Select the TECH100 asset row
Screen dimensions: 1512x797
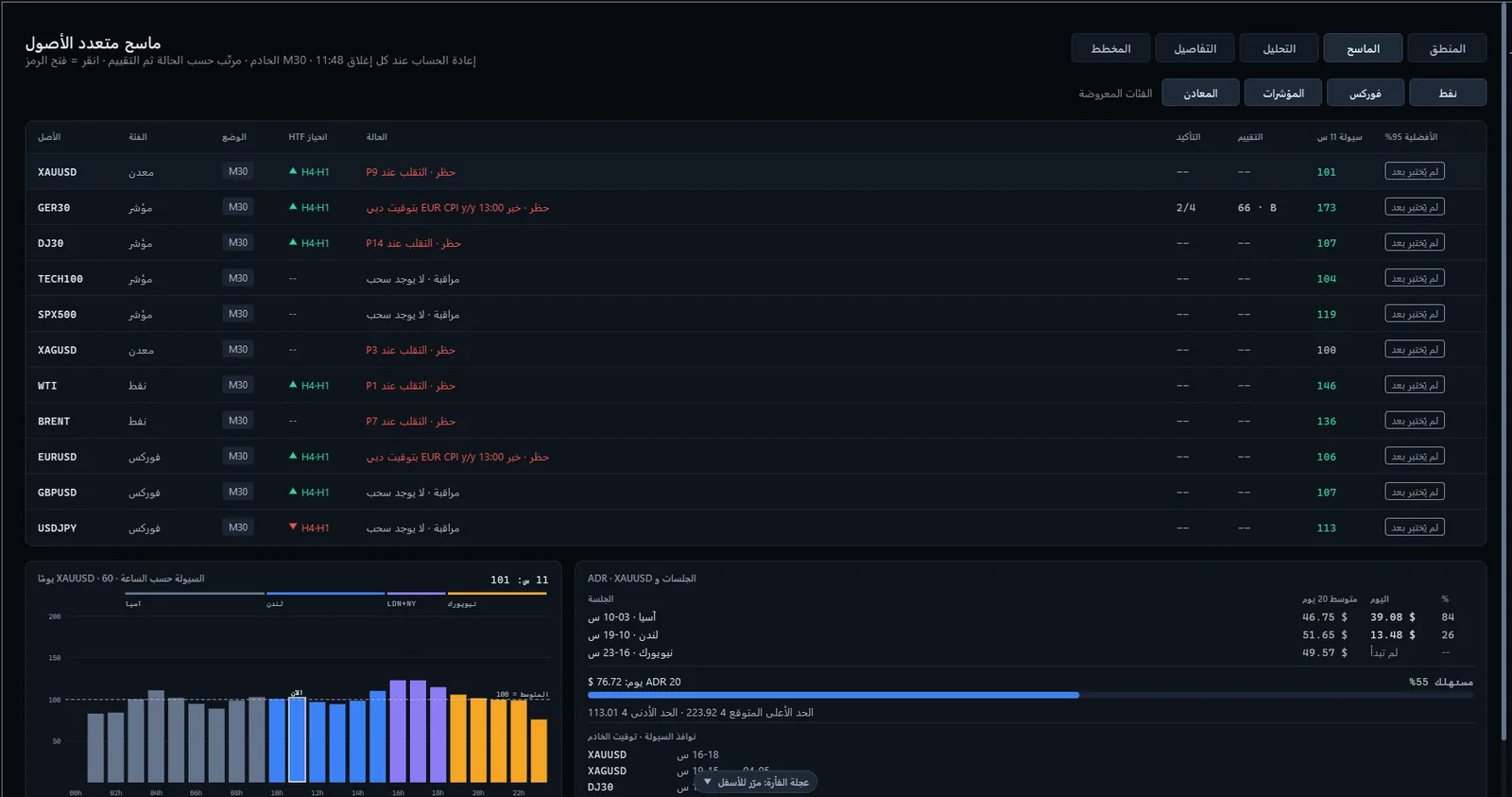(756, 279)
